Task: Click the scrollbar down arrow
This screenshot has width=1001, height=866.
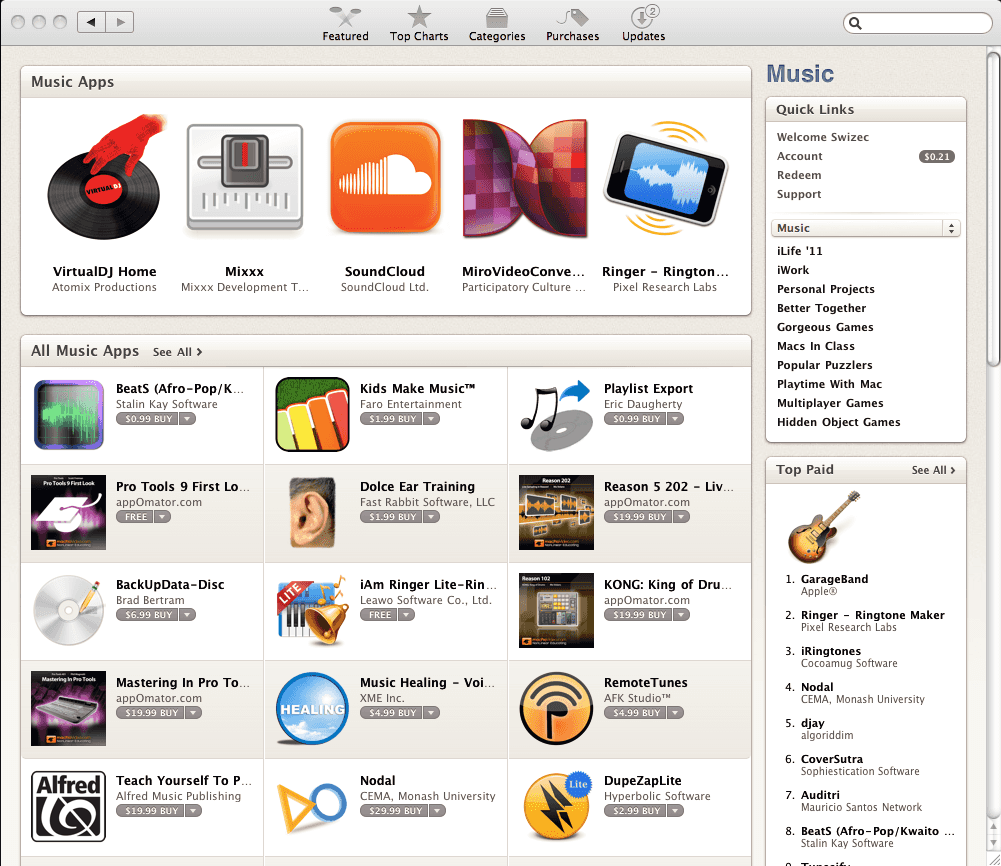Action: coord(994,842)
